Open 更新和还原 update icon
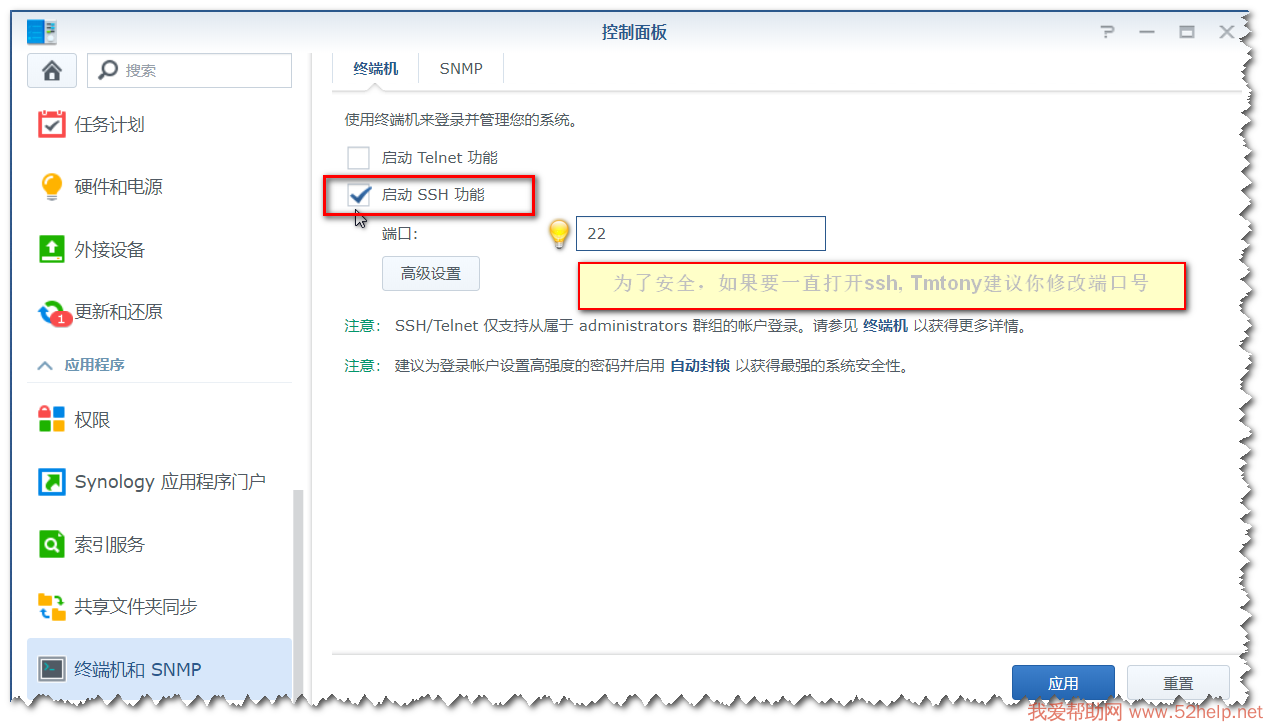The image size is (1269, 723). click(51, 312)
